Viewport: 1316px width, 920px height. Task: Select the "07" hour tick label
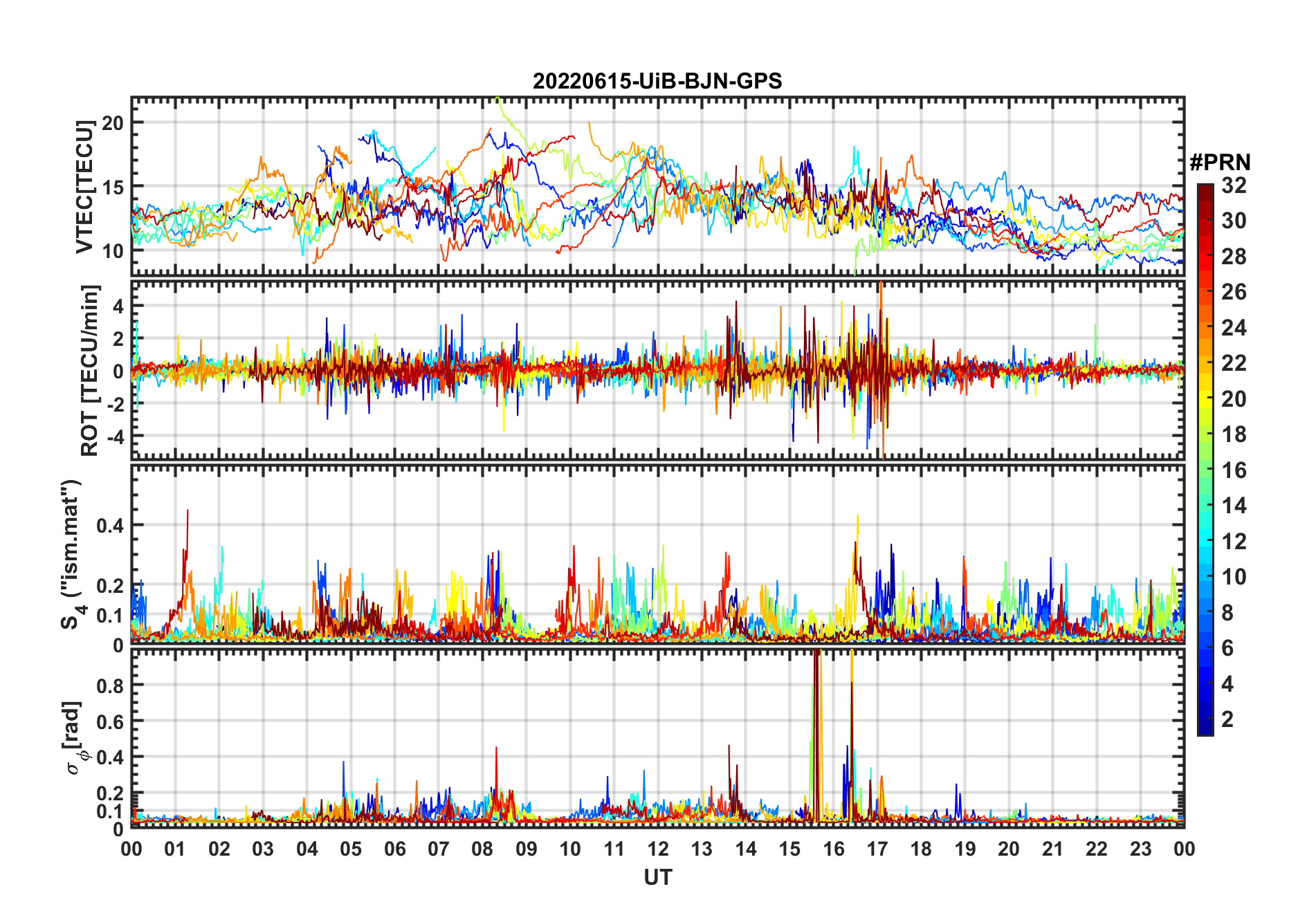(439, 849)
